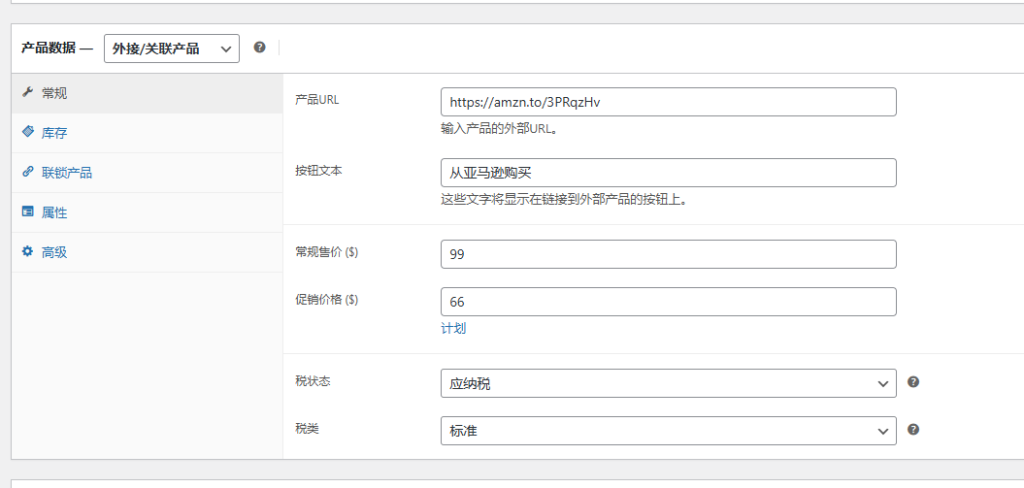Click the 按钮文本 input field
Screen dimensions: 1024x488
point(668,172)
